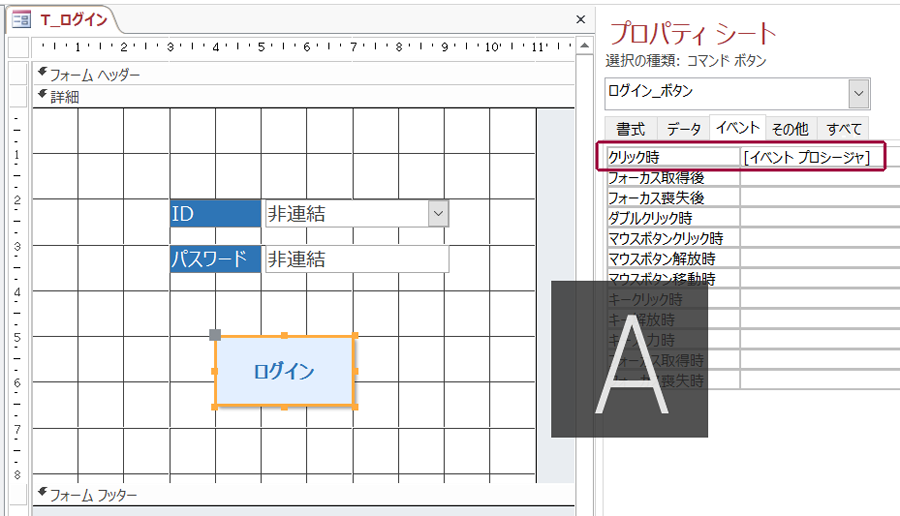Click the クリック時 [イベント プロシージャ] value field
The height and width of the screenshot is (516, 900).
tap(810, 157)
